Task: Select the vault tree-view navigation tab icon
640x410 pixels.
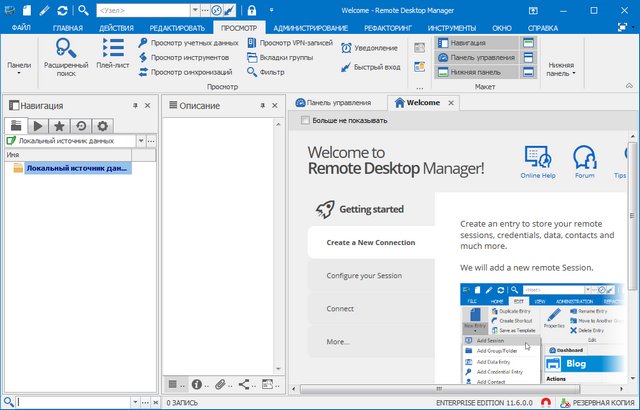Action: click(16, 126)
